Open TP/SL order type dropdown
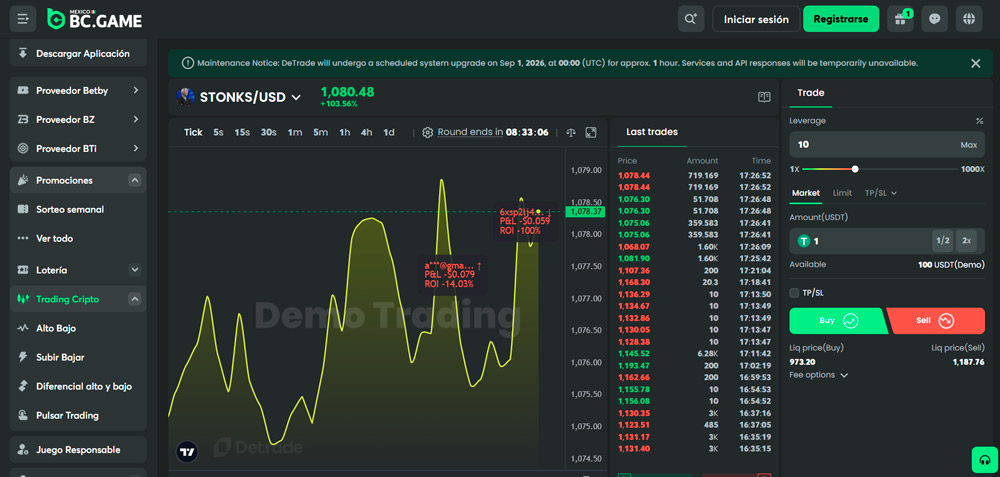The height and width of the screenshot is (477, 1000). pyautogui.click(x=881, y=193)
